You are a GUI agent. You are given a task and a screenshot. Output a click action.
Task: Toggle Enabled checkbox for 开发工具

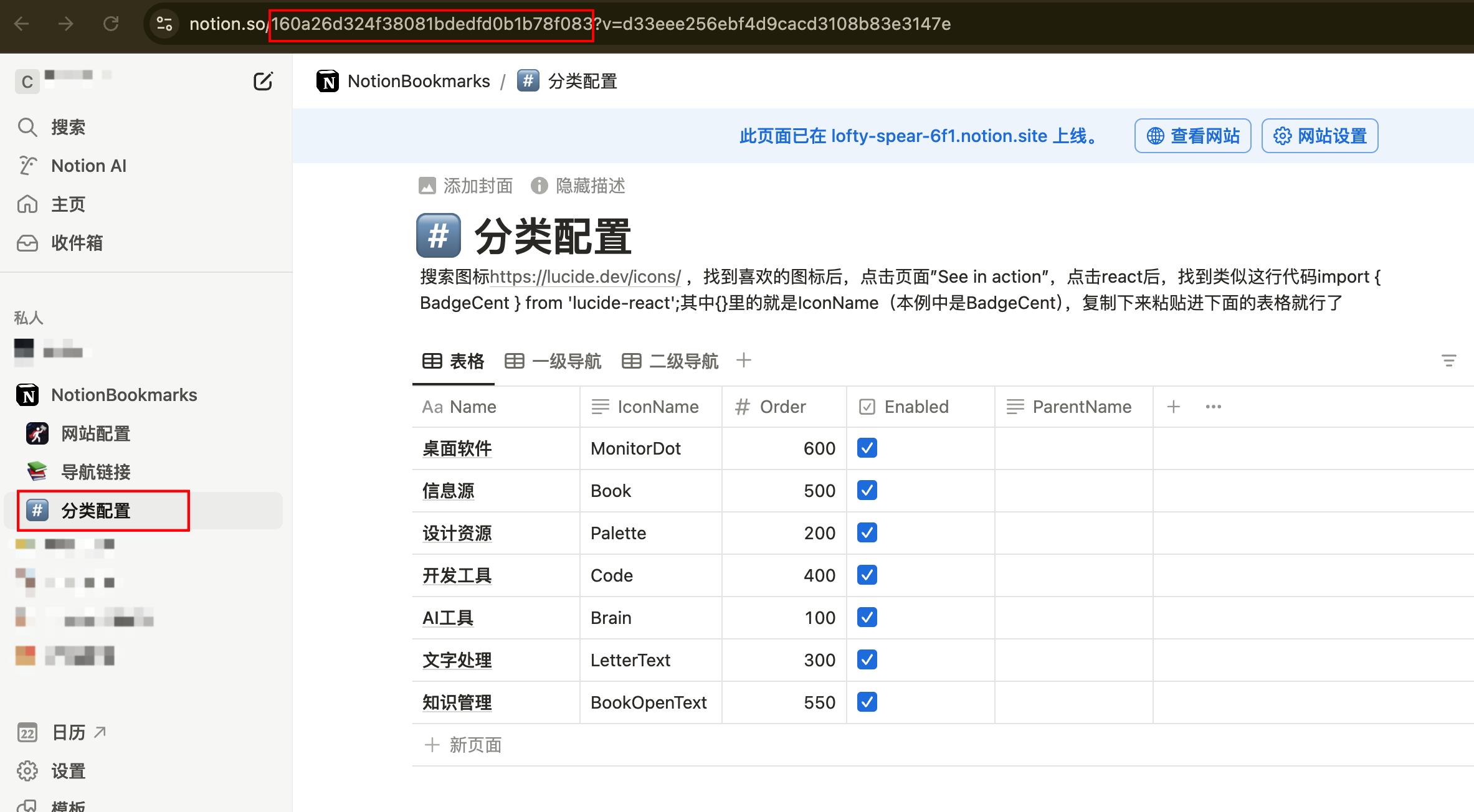(867, 575)
